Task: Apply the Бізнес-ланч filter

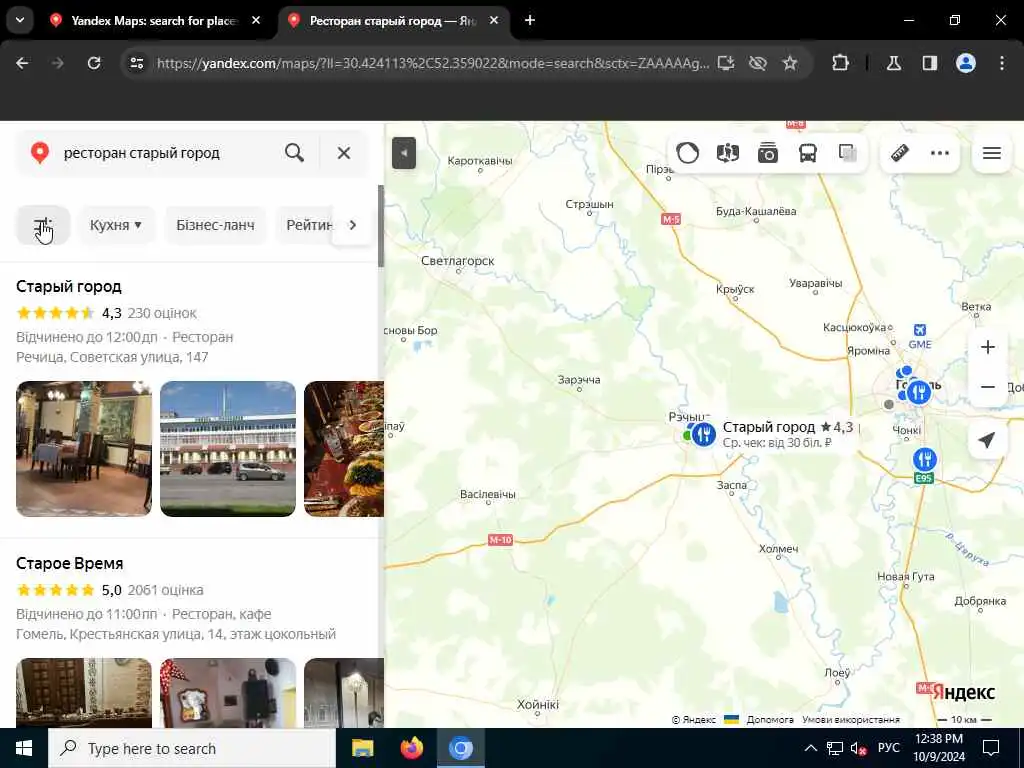Action: (x=216, y=225)
